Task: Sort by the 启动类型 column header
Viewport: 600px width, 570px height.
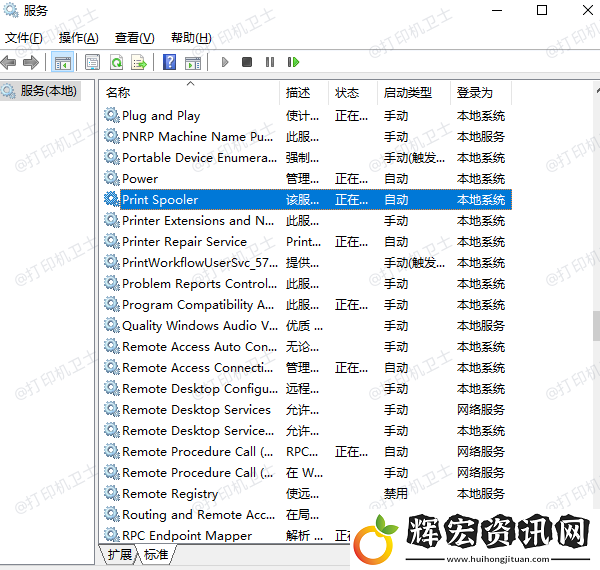Action: coord(414,93)
